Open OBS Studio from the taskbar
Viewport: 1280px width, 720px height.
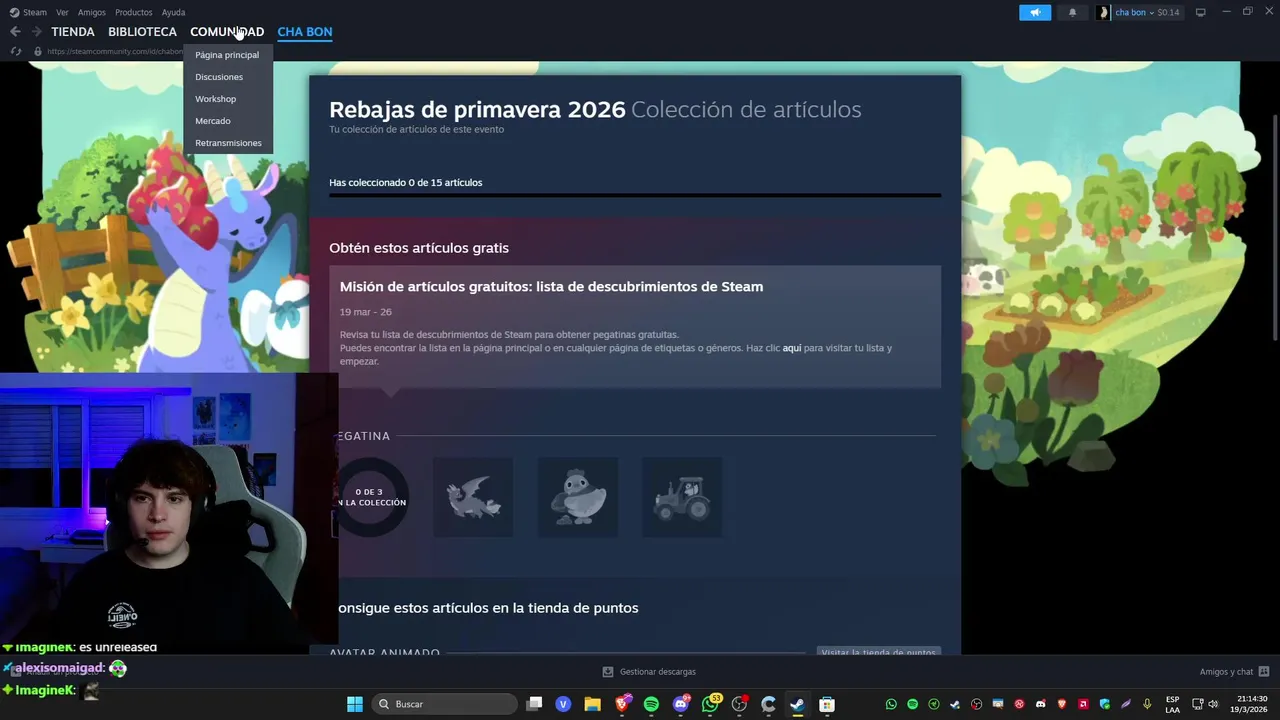click(740, 704)
